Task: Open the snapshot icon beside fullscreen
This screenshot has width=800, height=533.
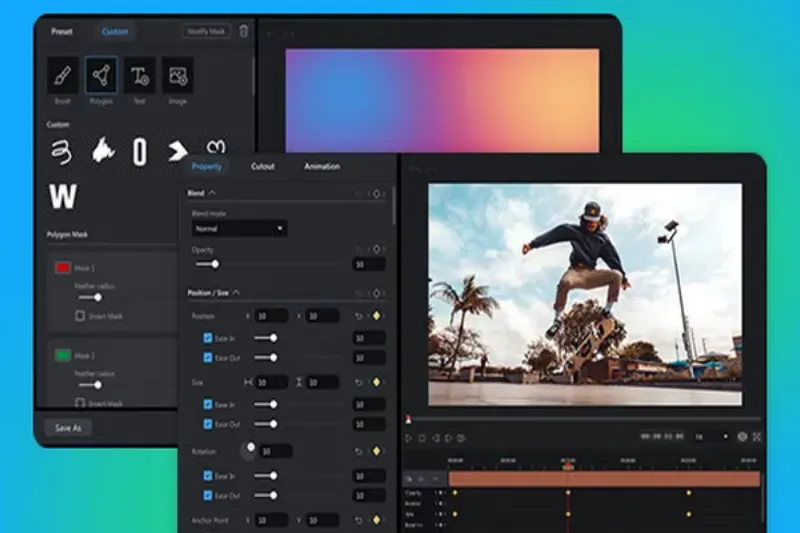Action: 742,437
